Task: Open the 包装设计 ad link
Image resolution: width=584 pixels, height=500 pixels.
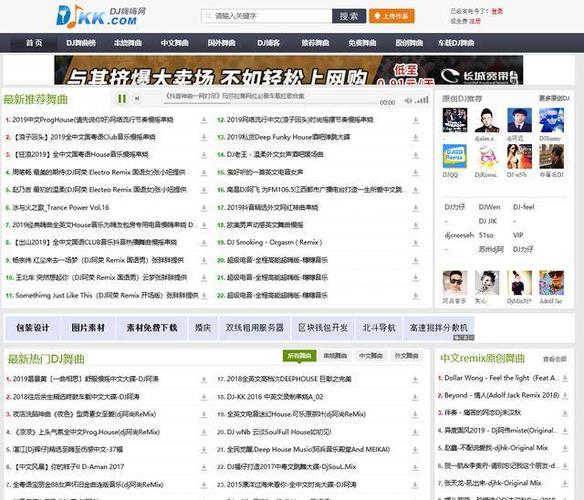Action: pyautogui.click(x=32, y=328)
